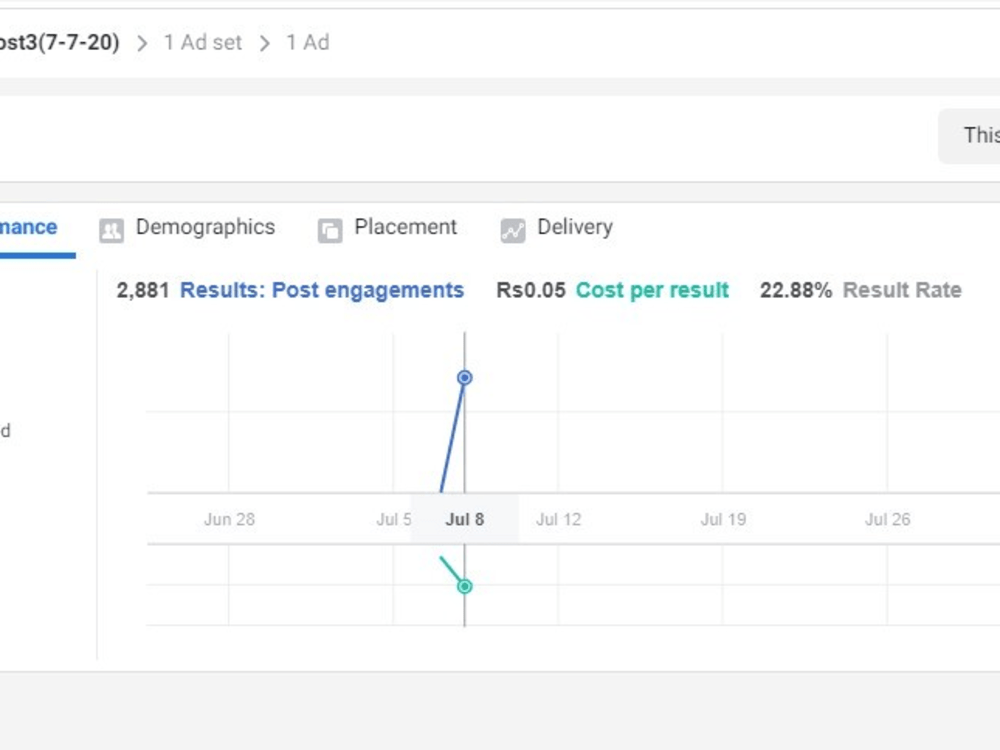Image resolution: width=1000 pixels, height=750 pixels.
Task: Click the Rs0.05 cost value
Action: click(531, 290)
